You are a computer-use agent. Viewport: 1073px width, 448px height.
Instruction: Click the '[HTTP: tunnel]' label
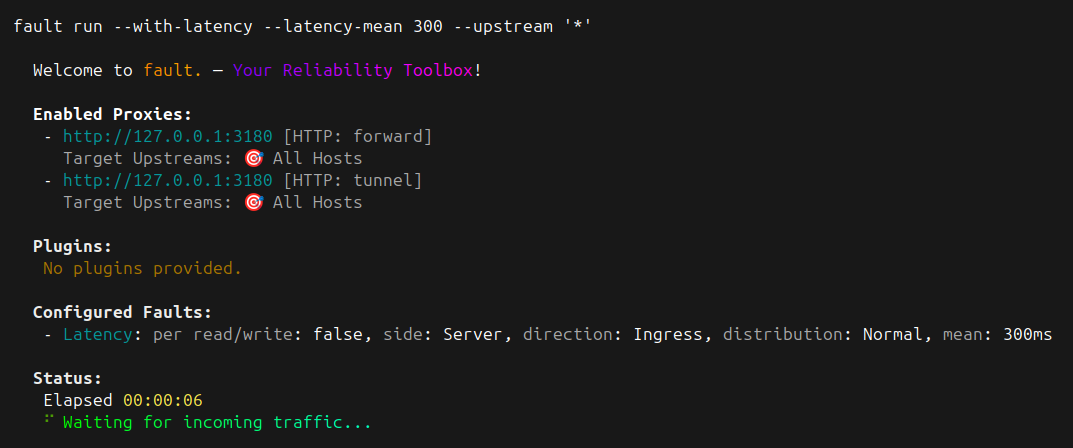pyautogui.click(x=353, y=181)
